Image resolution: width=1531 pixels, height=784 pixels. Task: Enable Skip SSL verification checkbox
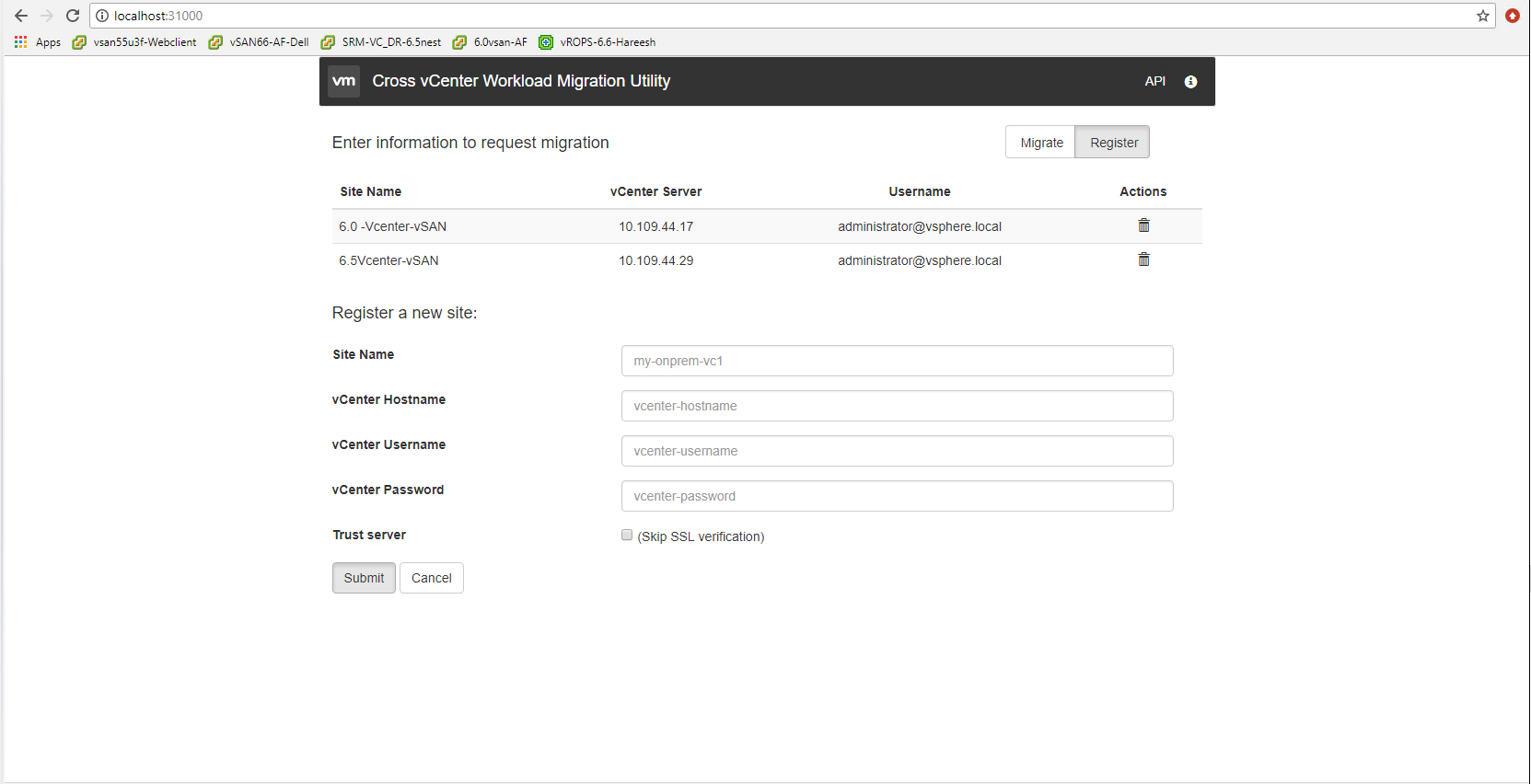(x=627, y=535)
